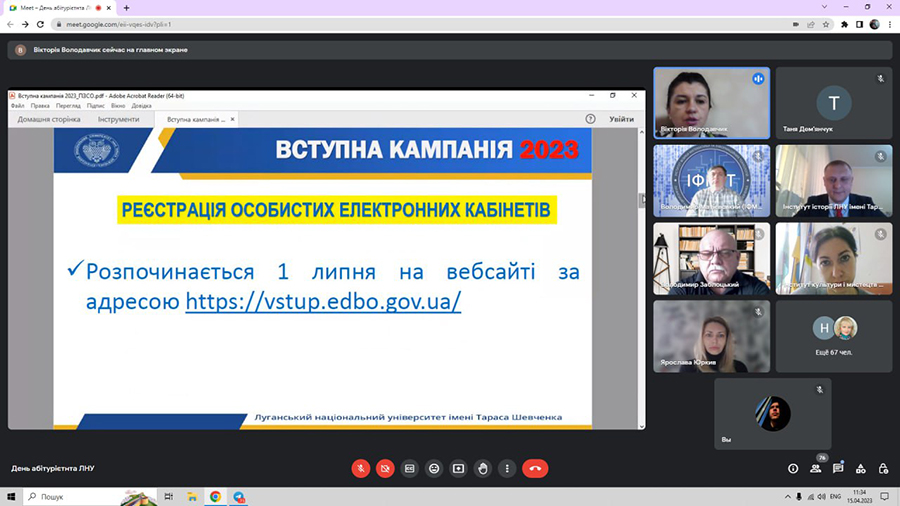
Task: Click ENG language indicator
Action: point(835,497)
